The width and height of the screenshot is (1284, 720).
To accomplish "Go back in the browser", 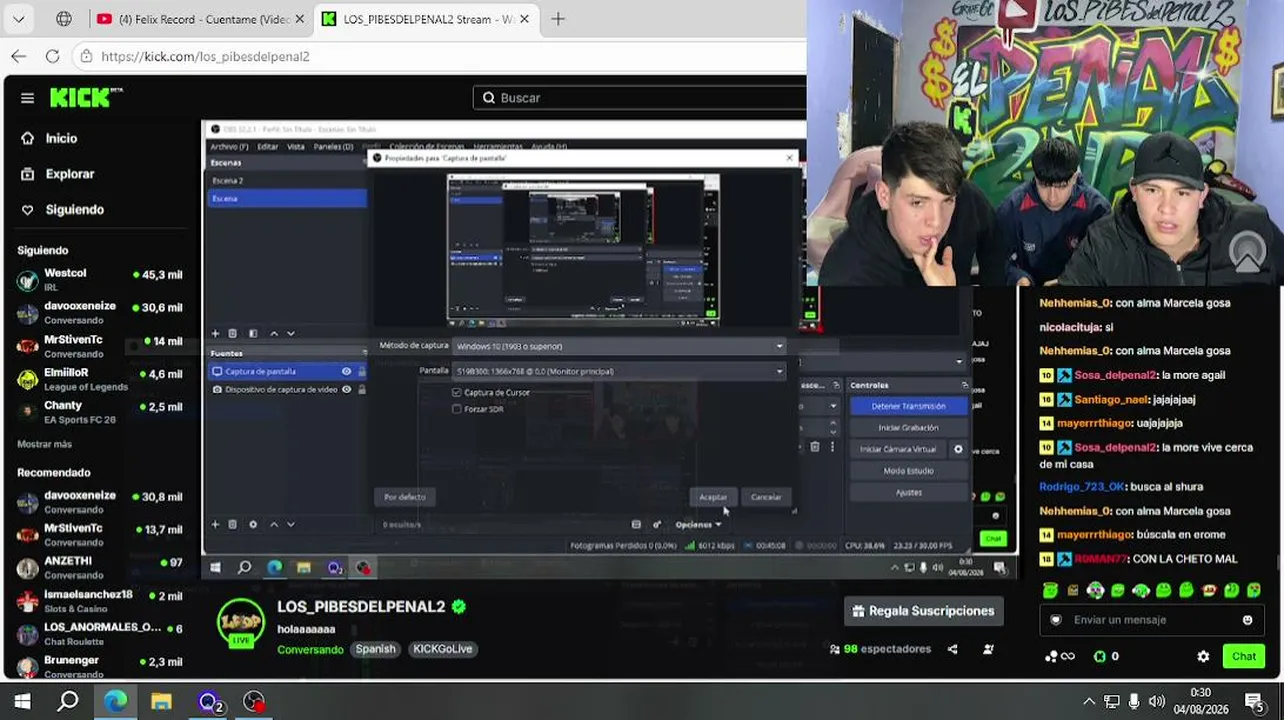I will [19, 56].
